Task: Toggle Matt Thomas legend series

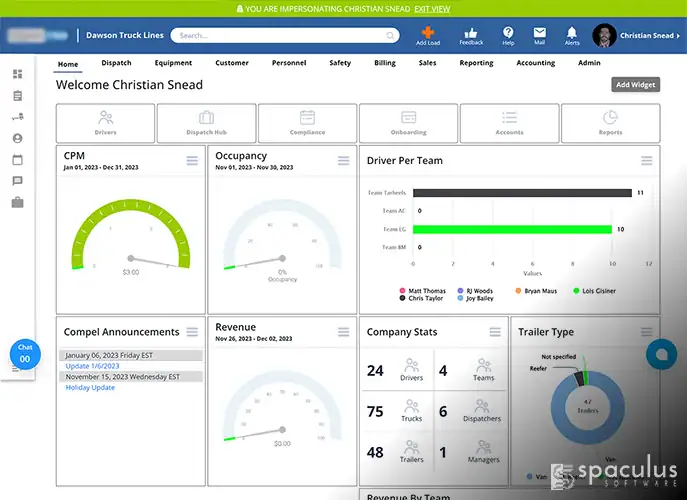Action: coord(422,291)
